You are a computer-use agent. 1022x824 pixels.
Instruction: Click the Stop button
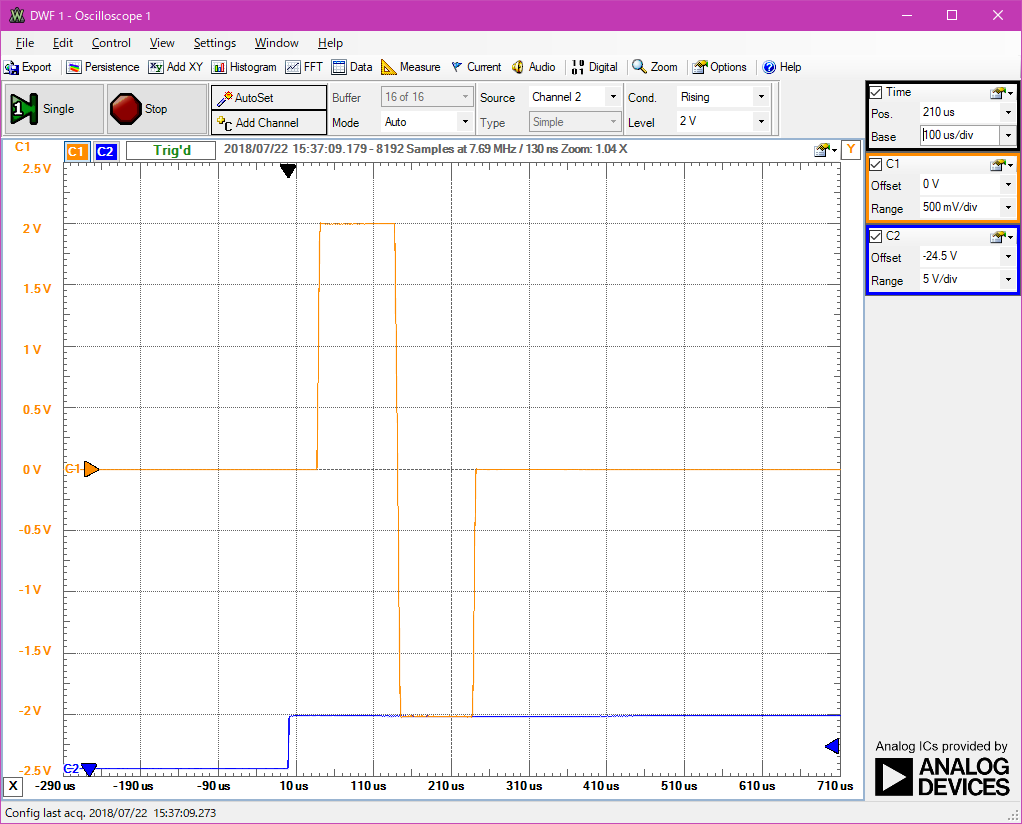(x=156, y=109)
